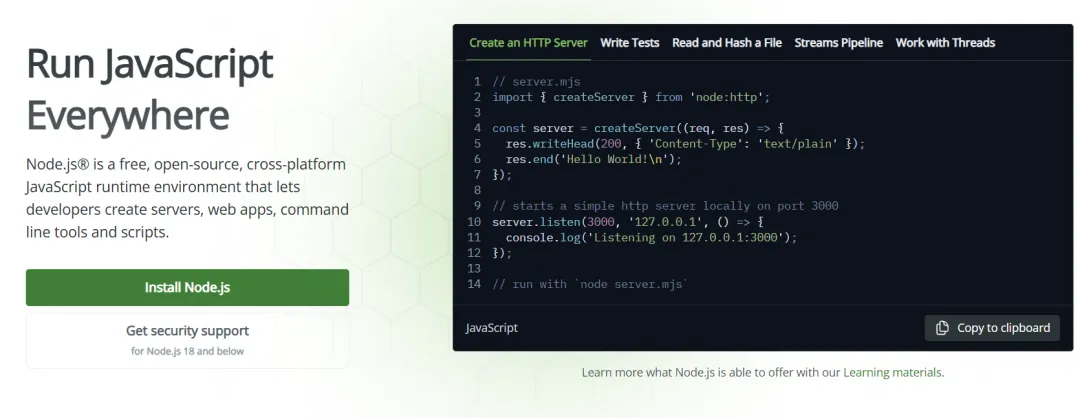
Task: Click the 'const server = createServer' line
Action: pyautogui.click(x=638, y=128)
